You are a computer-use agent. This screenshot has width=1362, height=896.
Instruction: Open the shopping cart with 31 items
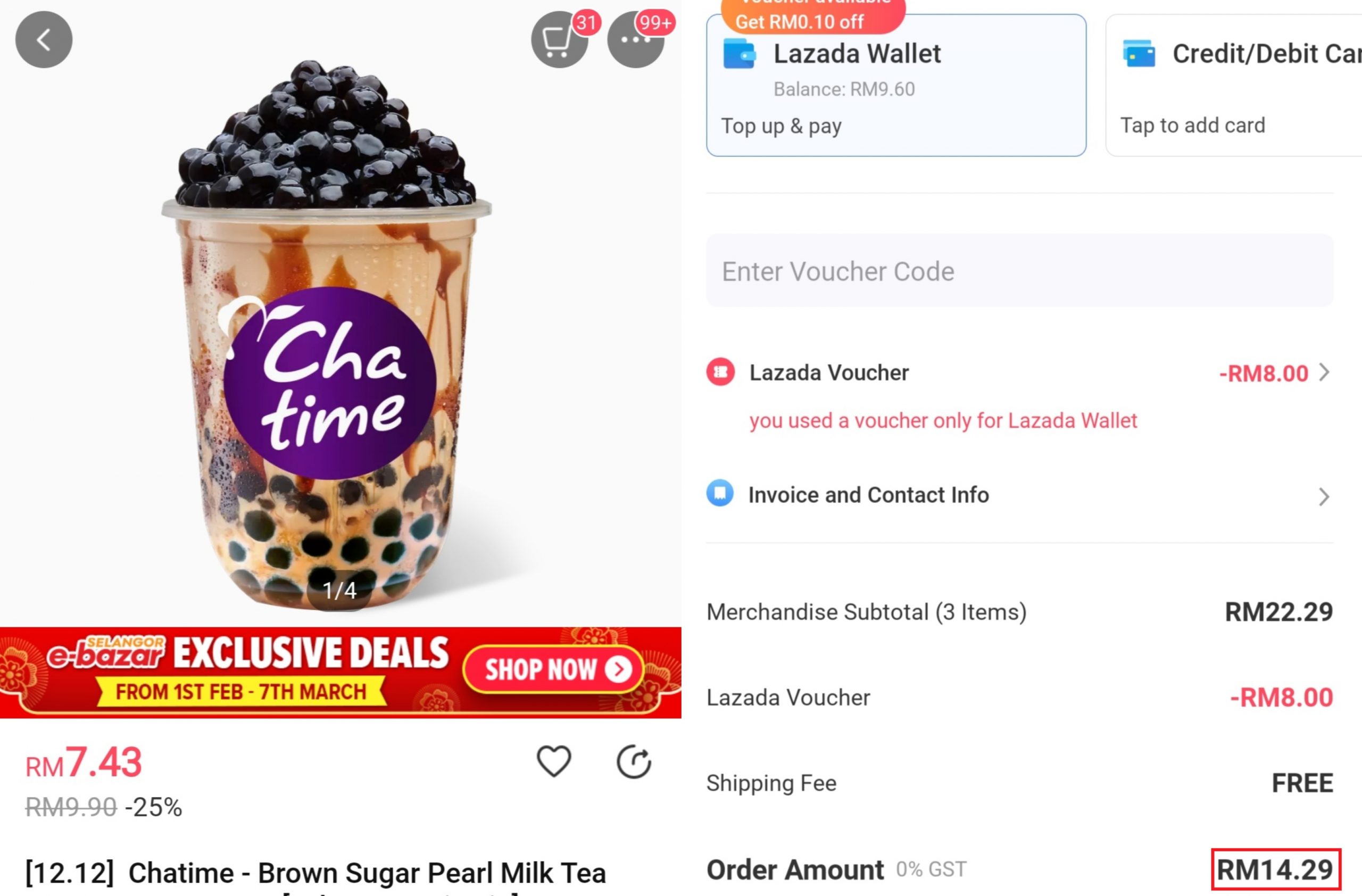click(x=559, y=39)
